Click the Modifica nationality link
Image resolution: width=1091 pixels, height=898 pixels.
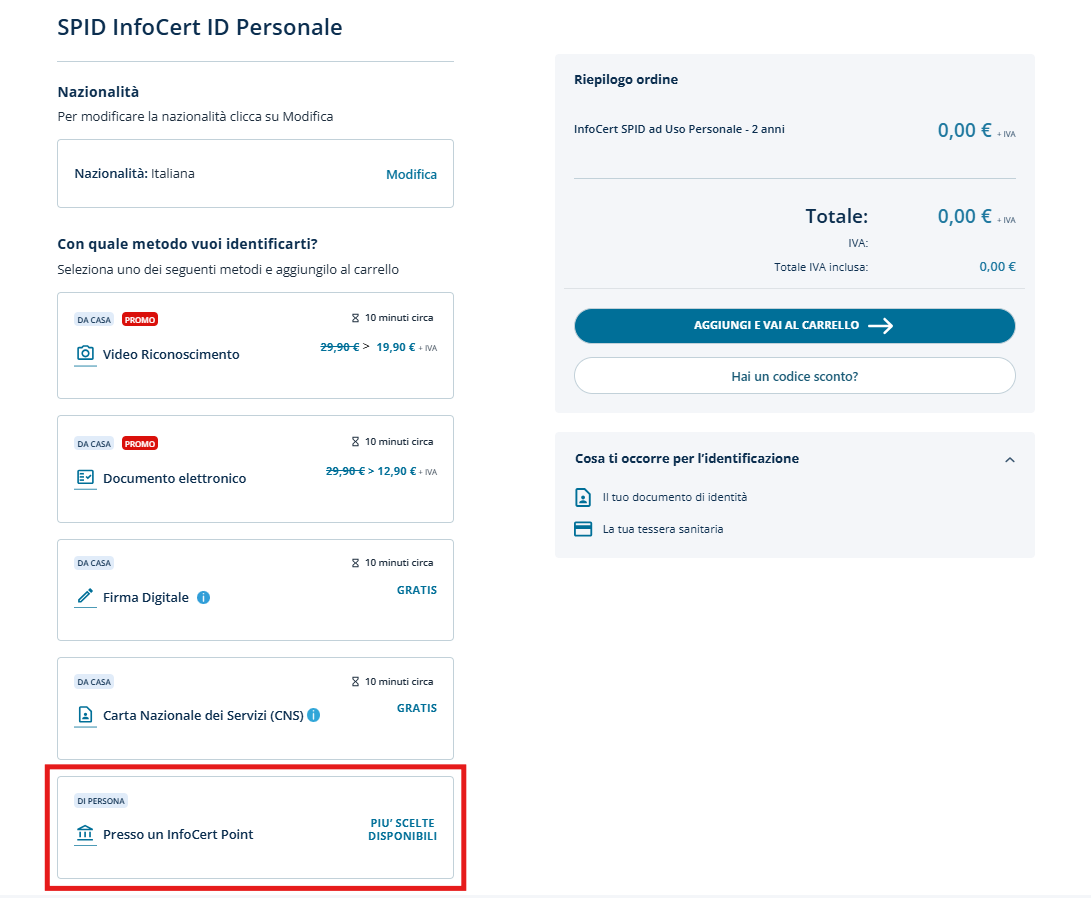(x=411, y=174)
